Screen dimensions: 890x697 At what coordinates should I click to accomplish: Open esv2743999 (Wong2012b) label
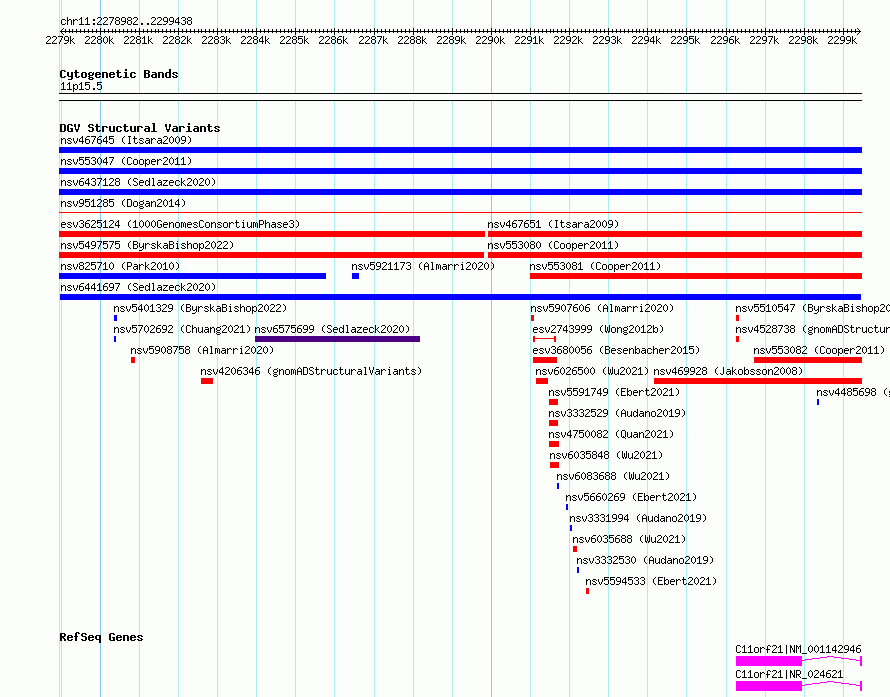(598, 329)
